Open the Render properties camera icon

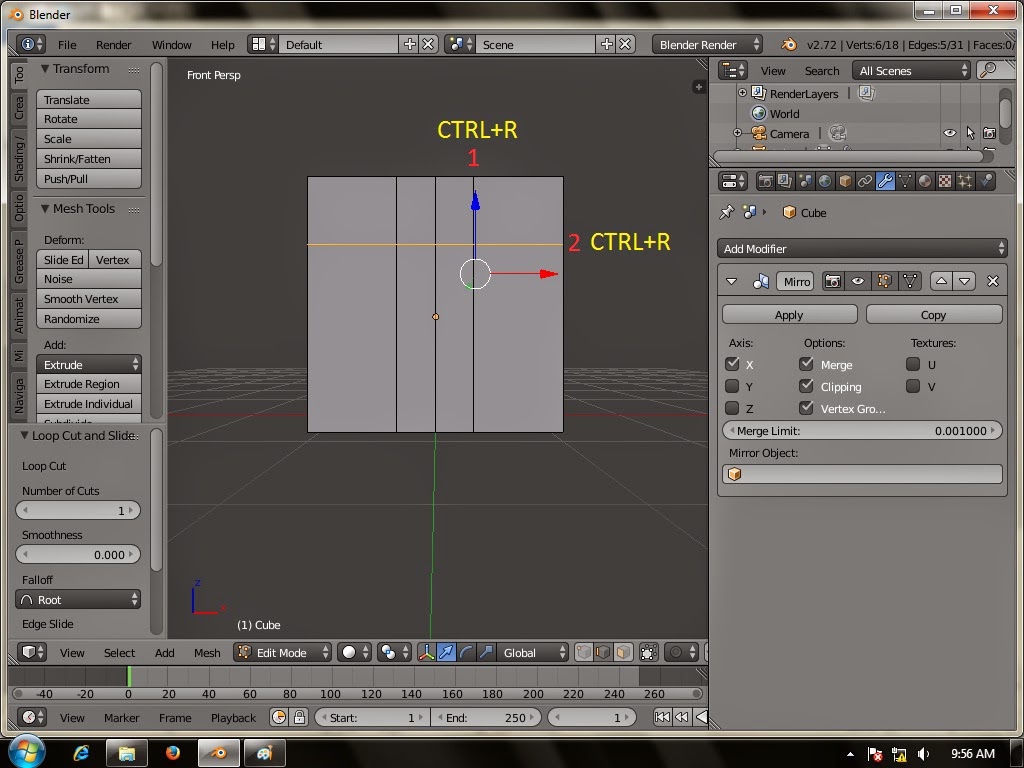click(765, 181)
